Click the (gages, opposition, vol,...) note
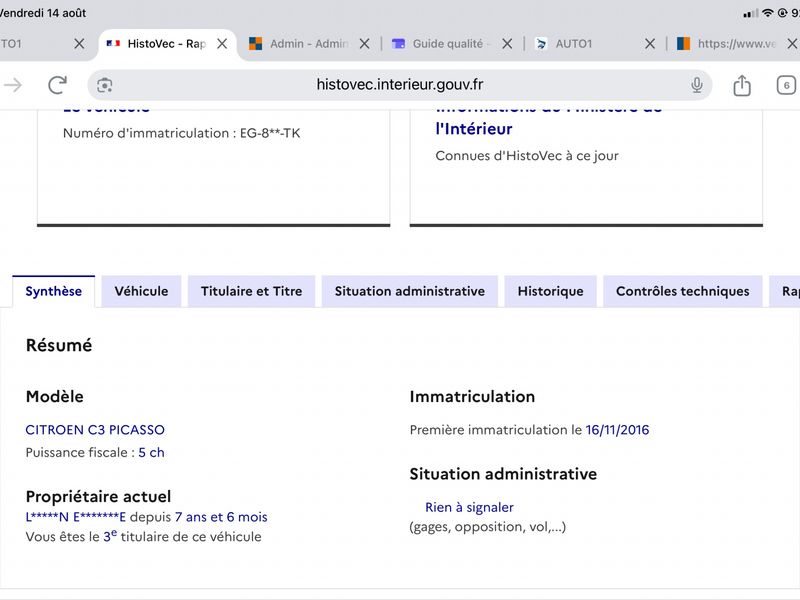800x600 pixels. (x=488, y=527)
